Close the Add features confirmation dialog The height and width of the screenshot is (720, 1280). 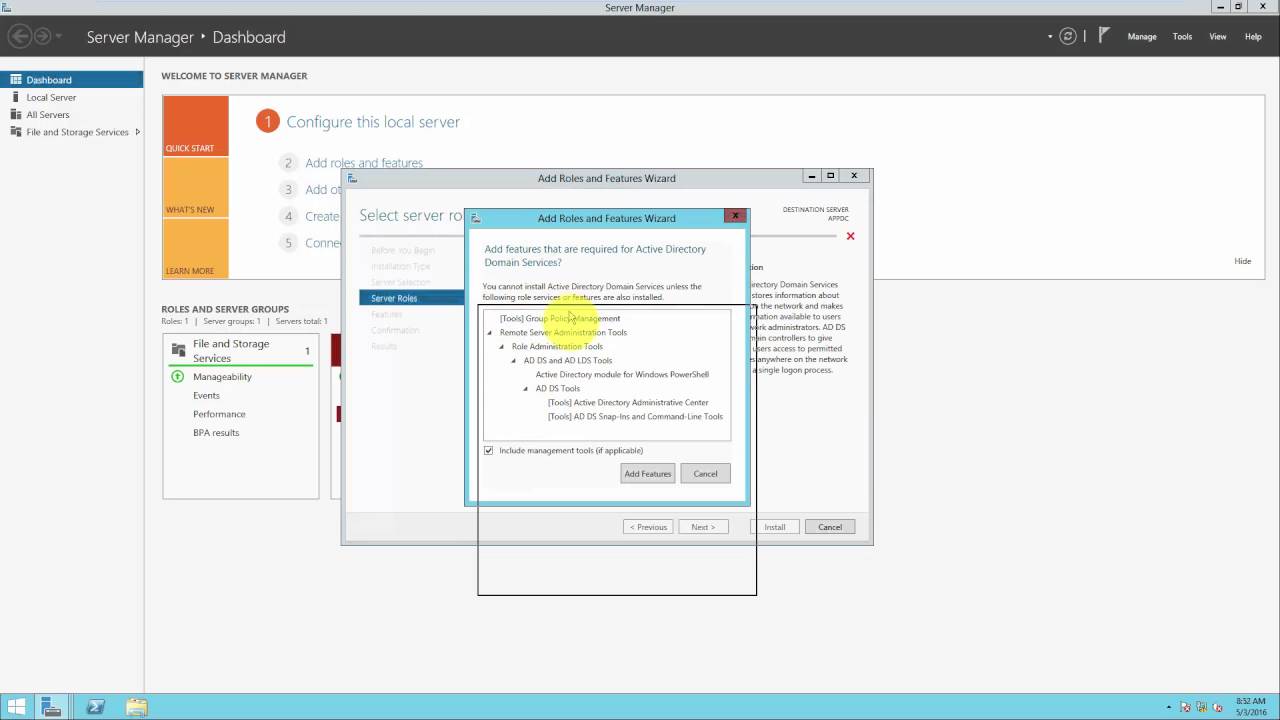735,215
